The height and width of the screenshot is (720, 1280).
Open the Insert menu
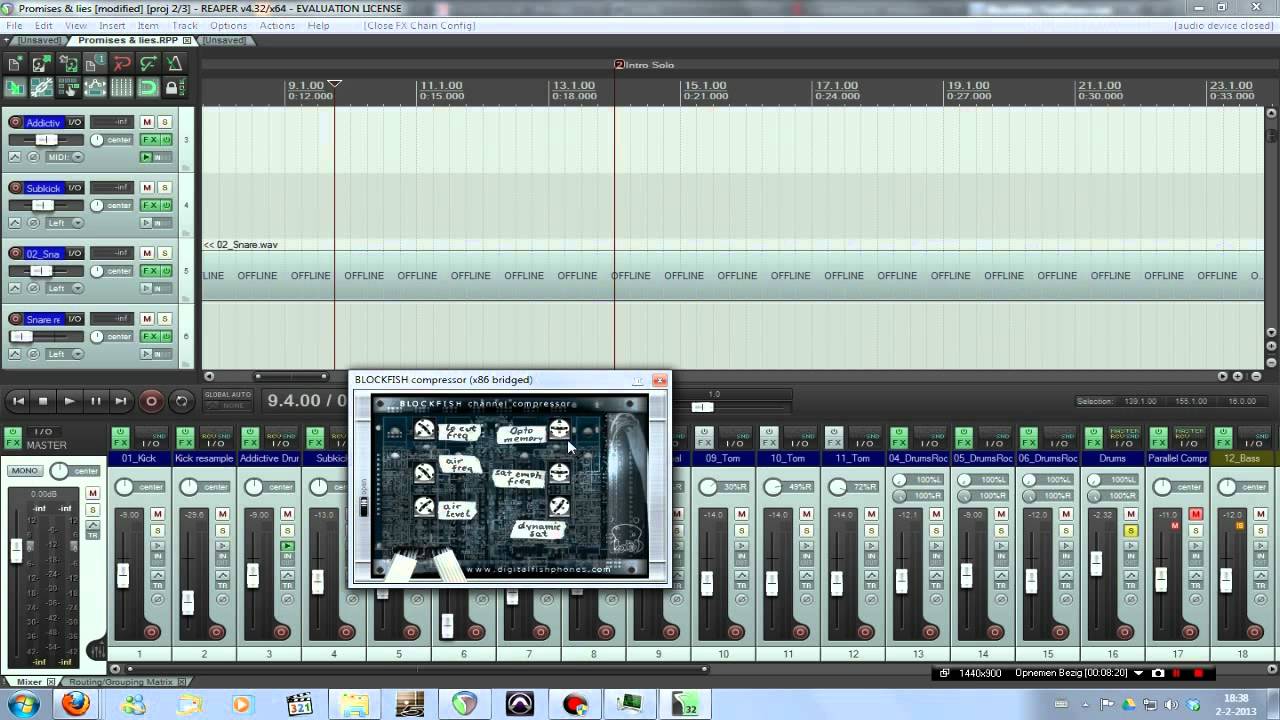(112, 25)
